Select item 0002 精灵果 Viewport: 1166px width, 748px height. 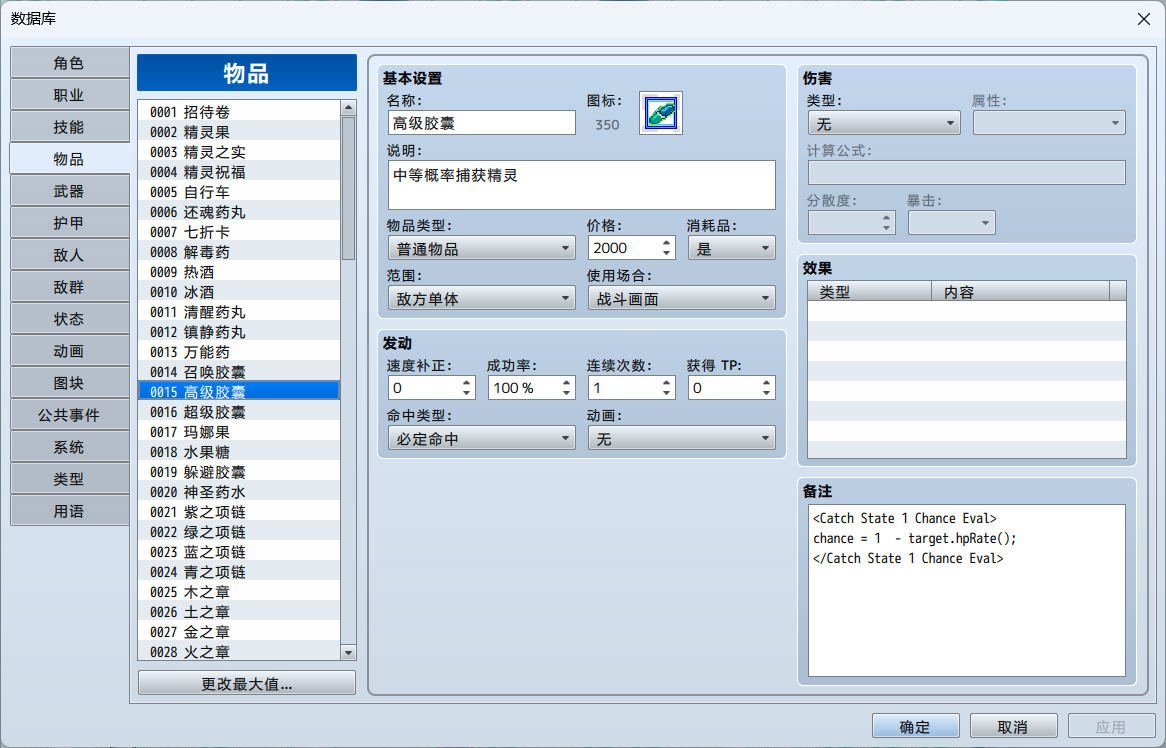(239, 132)
